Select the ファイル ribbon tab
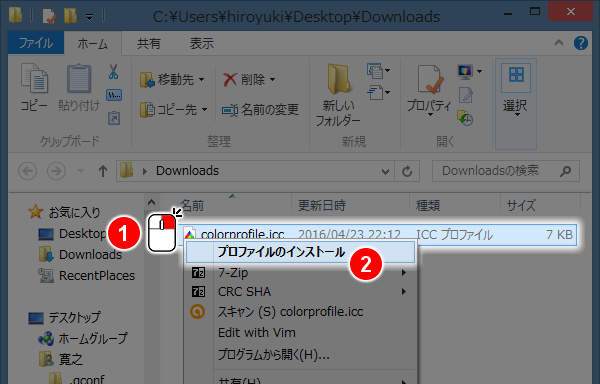This screenshot has height=384, width=600. pos(36,43)
